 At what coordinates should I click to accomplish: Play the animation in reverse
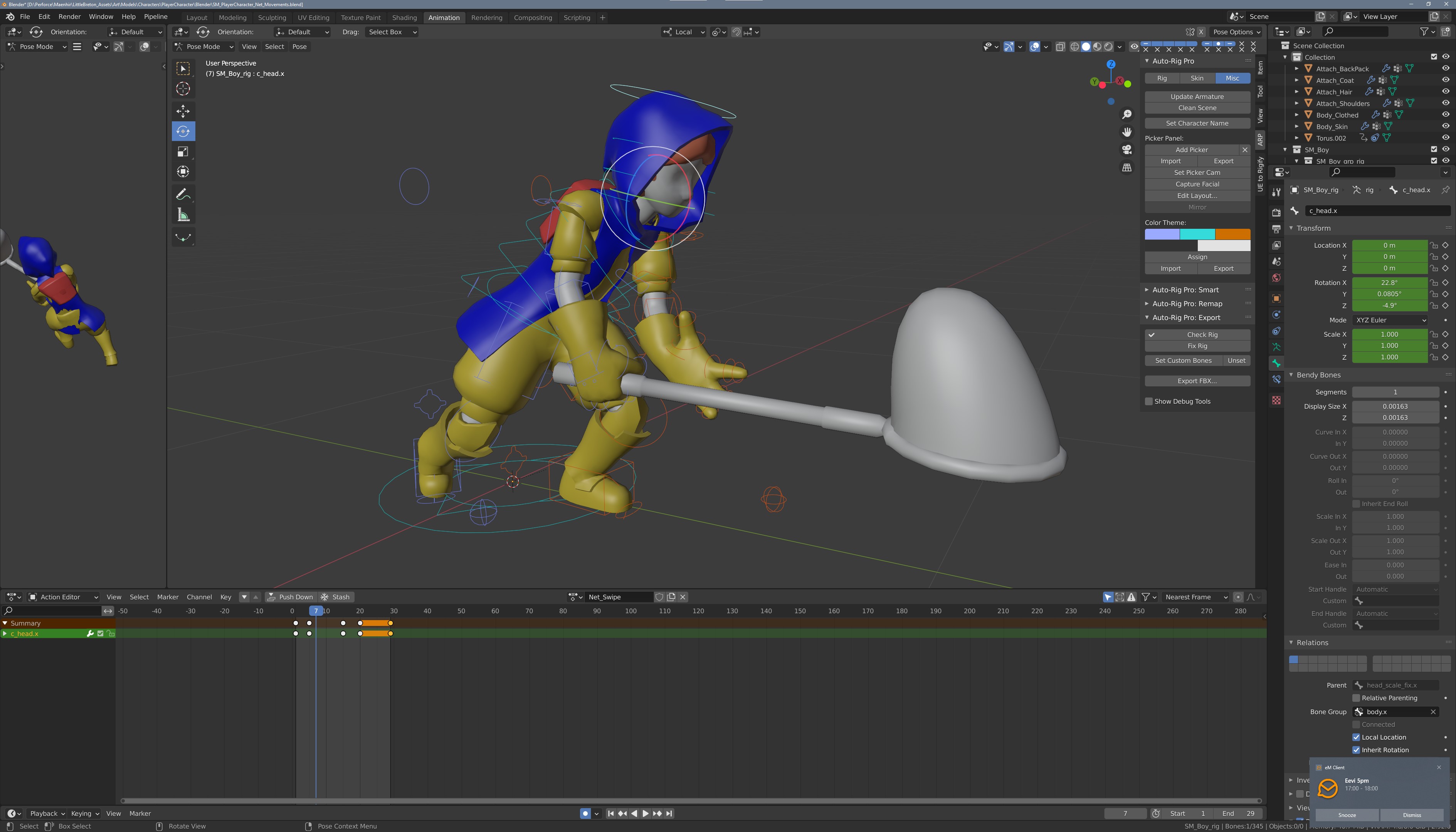[x=634, y=813]
